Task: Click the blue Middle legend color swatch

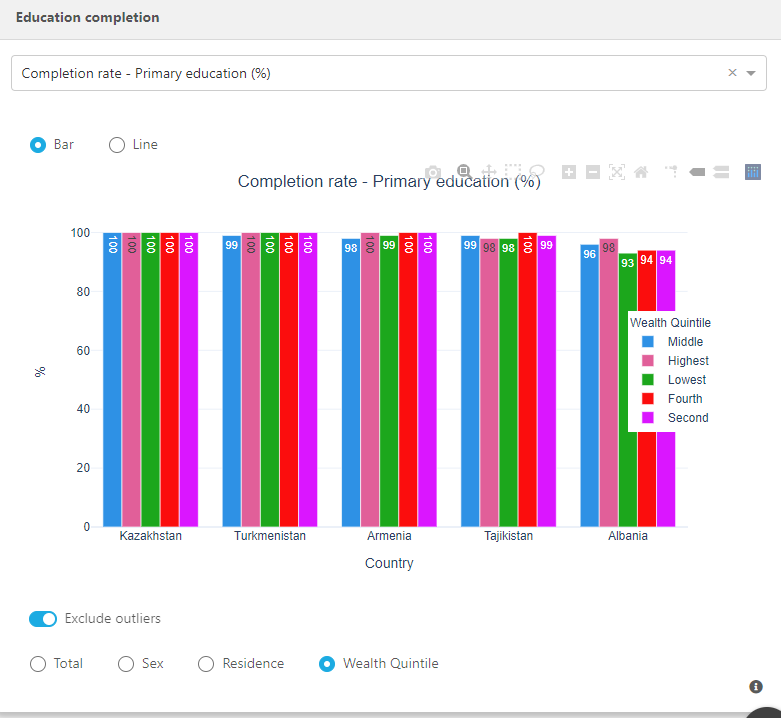Action: click(x=648, y=342)
